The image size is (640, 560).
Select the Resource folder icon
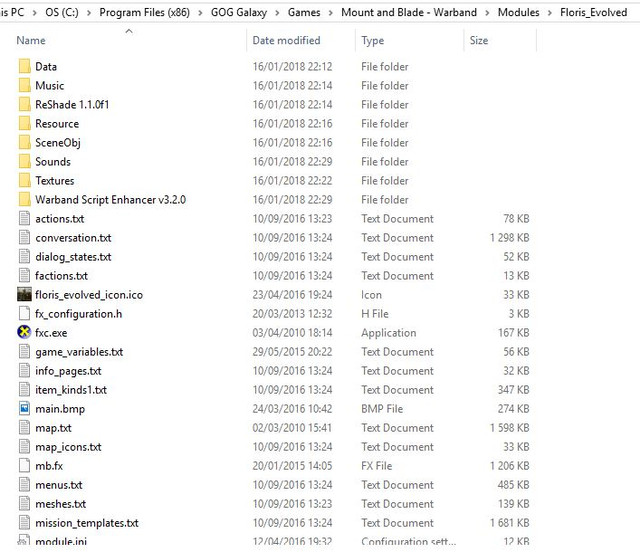(24, 124)
